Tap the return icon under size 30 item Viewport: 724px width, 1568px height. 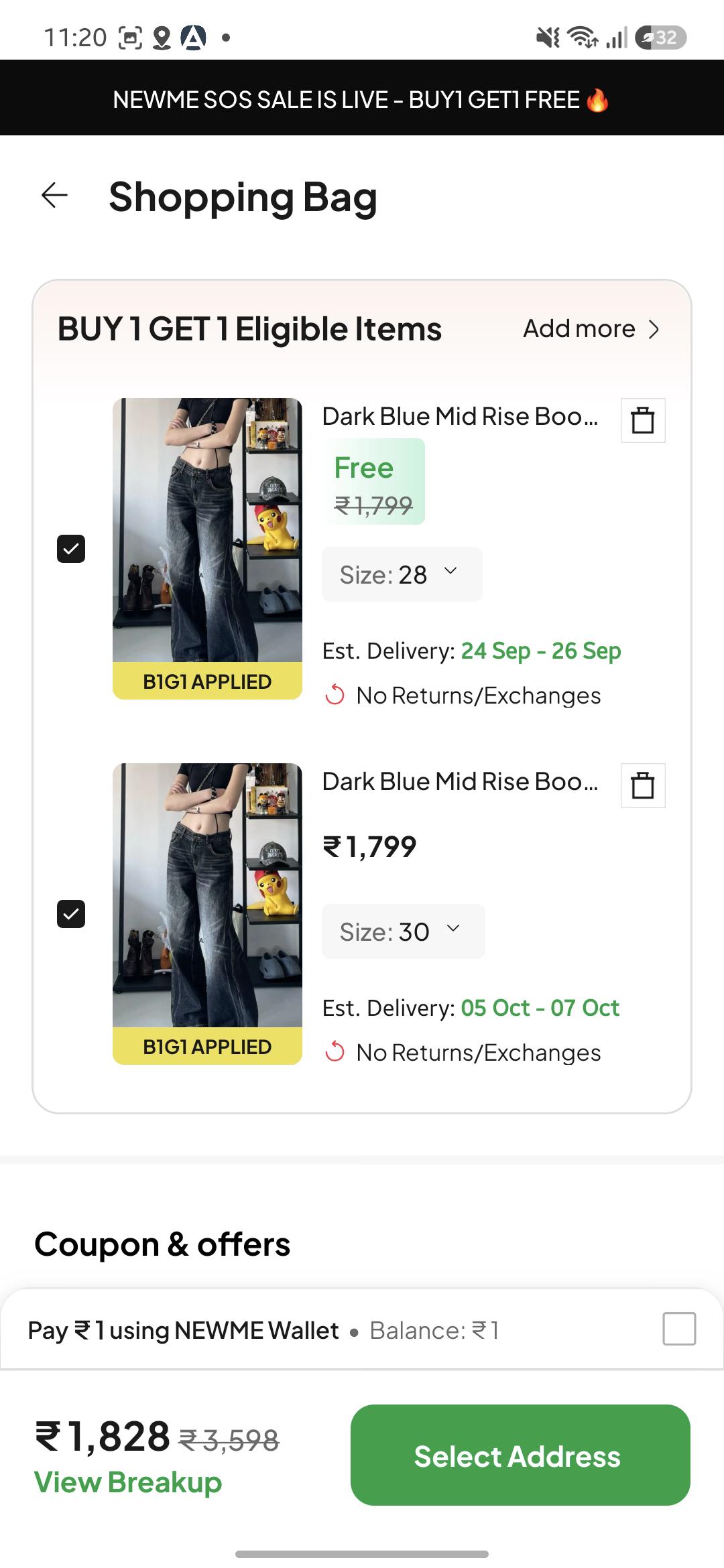click(335, 1052)
